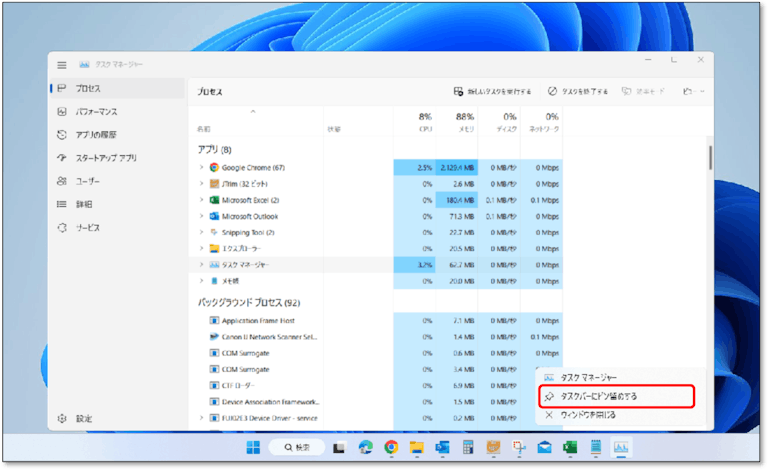This screenshot has width=768, height=470.
Task: Click the アプリ (8) group heading
Action: pyautogui.click(x=215, y=149)
